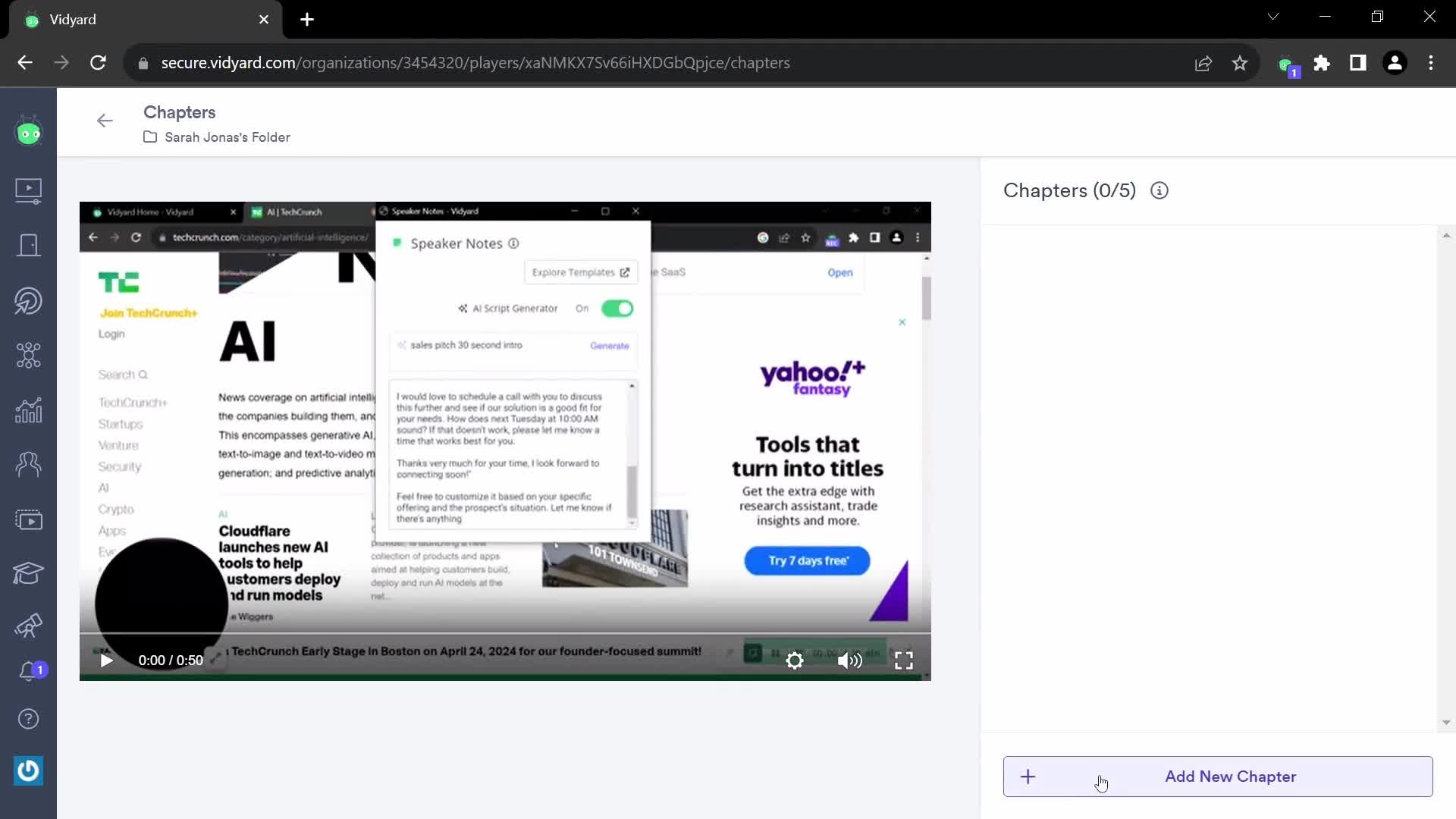Open a new browser tab
The width and height of the screenshot is (1456, 819).
pyautogui.click(x=307, y=20)
